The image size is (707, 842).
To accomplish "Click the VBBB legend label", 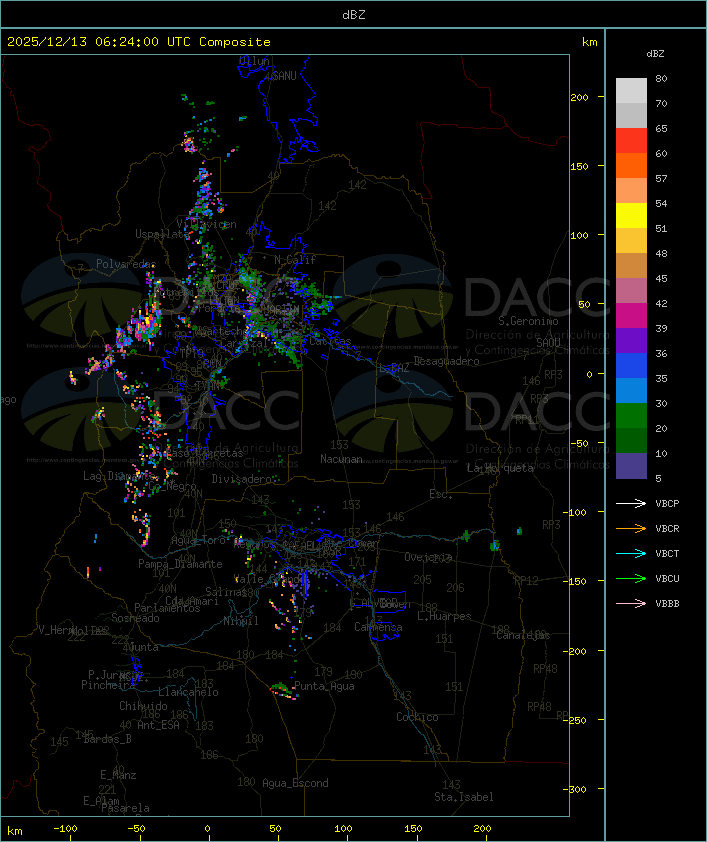I will click(x=667, y=604).
